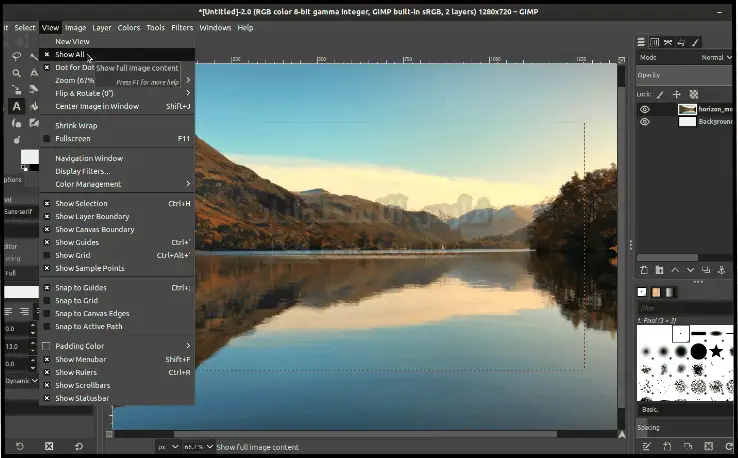Adjust the layer Opacity slider
The width and height of the screenshot is (738, 458).
pos(686,75)
